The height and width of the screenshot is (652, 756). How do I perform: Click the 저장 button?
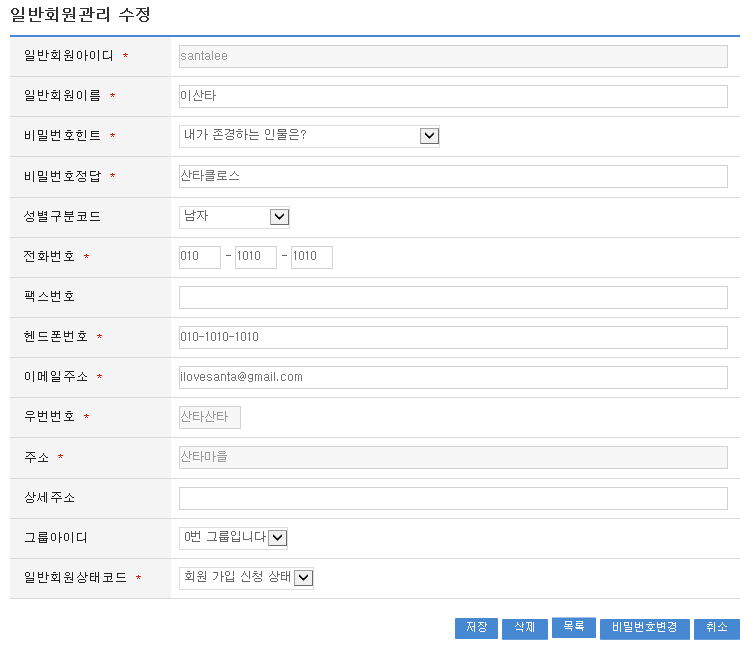click(x=476, y=628)
